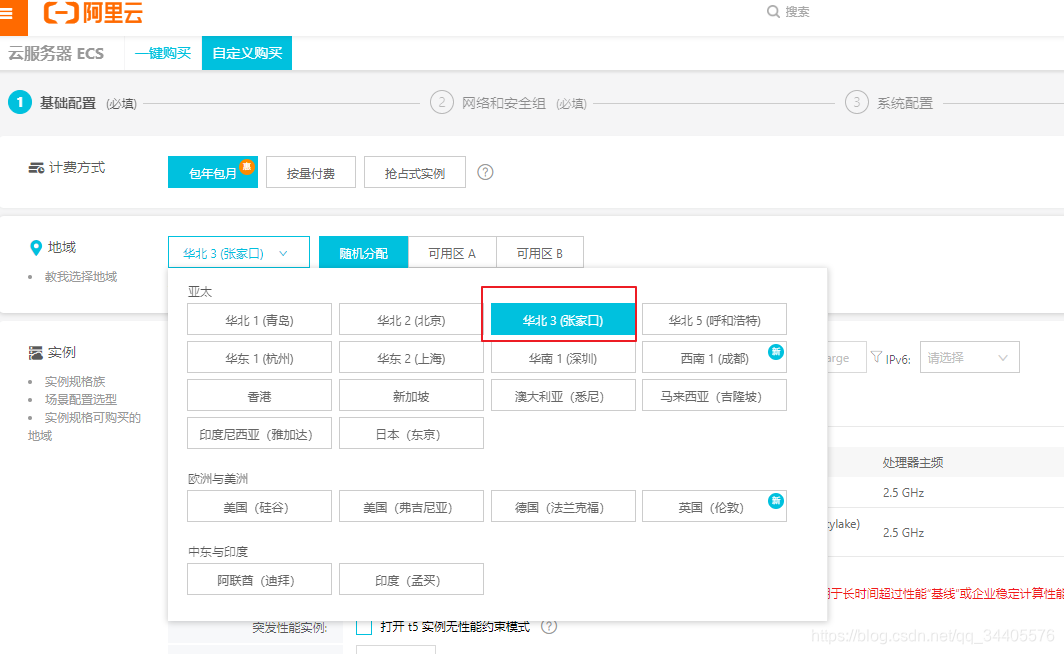Open the 实例规格可购买的地域 link
The height and width of the screenshot is (654, 1064).
84,426
